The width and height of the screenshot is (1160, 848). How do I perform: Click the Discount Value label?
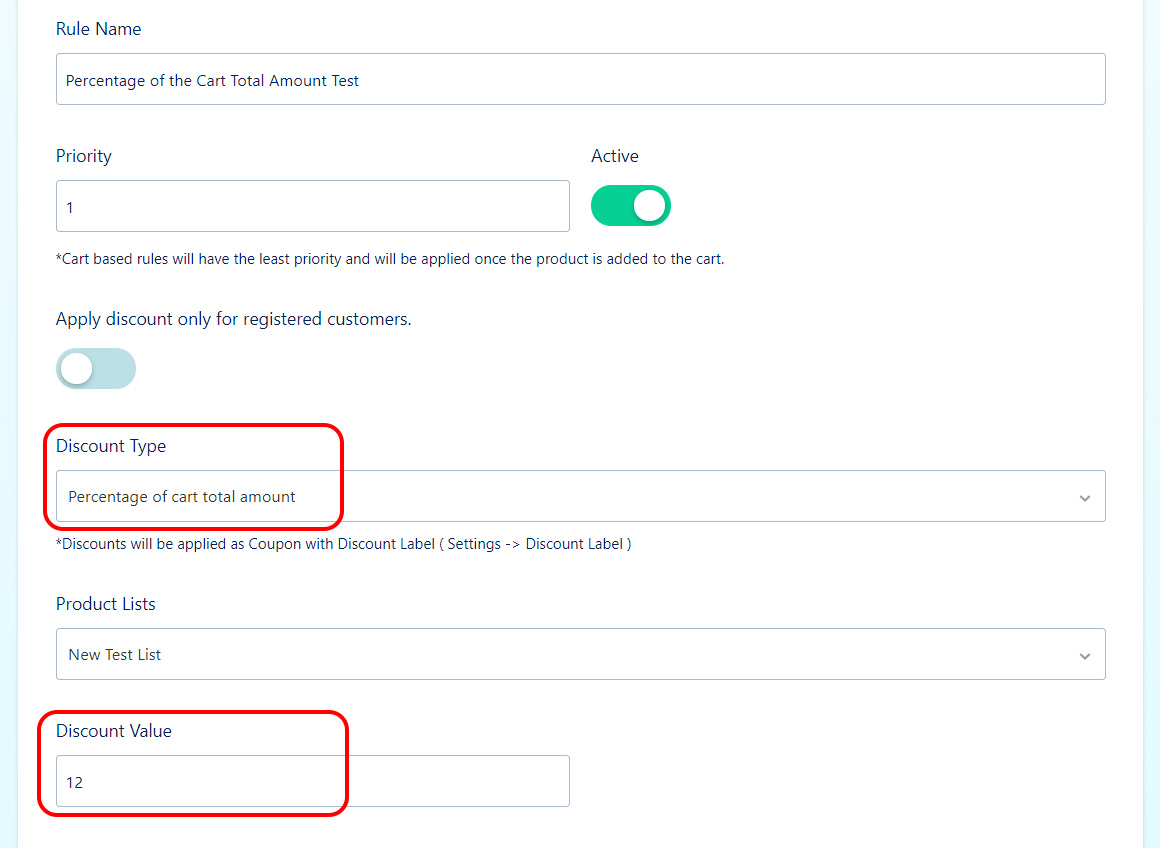(x=114, y=731)
